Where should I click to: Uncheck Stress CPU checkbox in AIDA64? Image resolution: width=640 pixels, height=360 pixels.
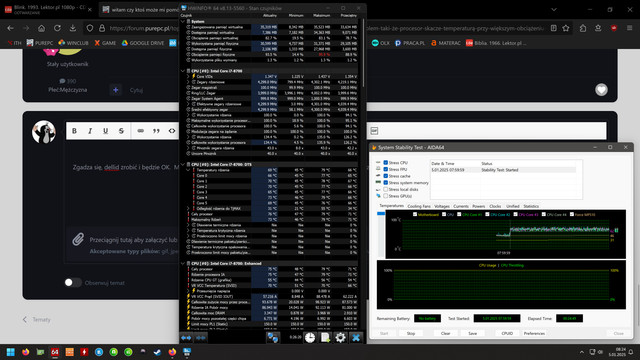385,162
